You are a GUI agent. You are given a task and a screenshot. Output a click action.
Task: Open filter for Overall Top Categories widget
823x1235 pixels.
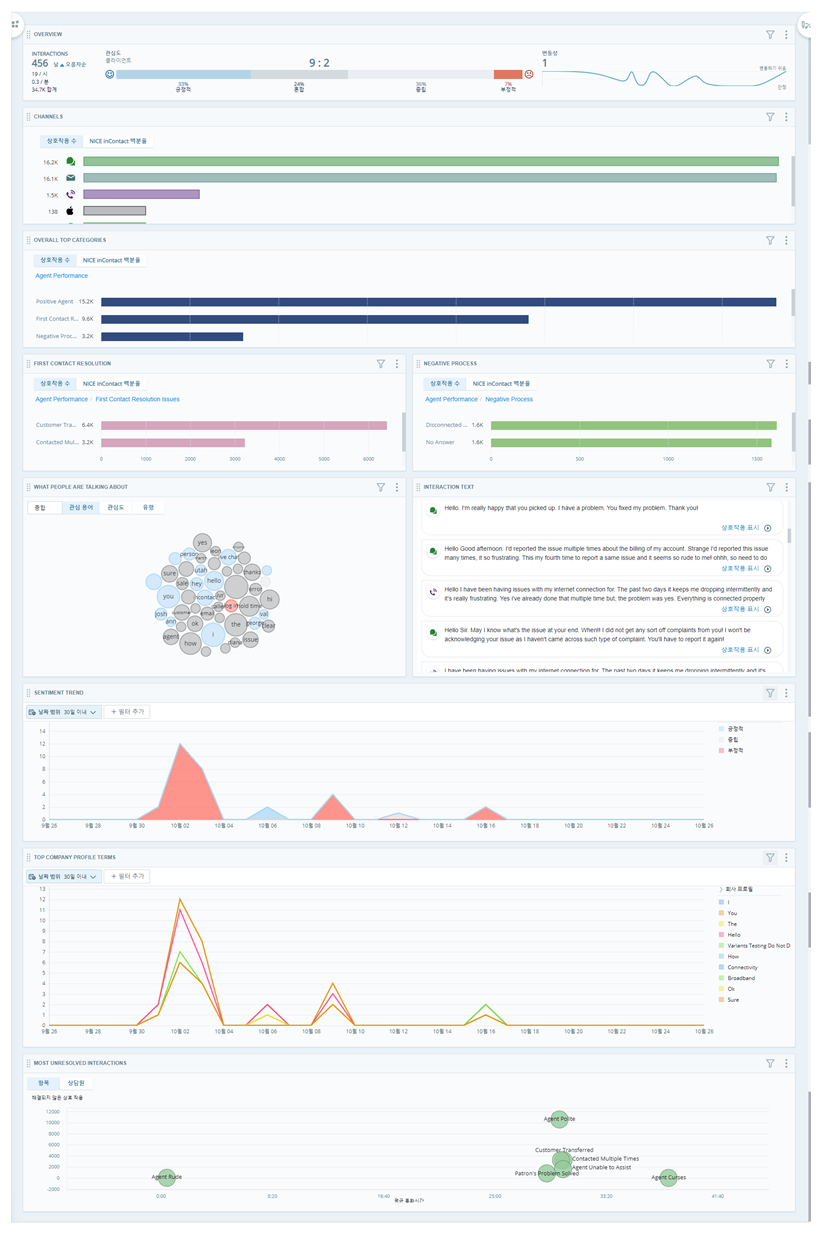(770, 240)
